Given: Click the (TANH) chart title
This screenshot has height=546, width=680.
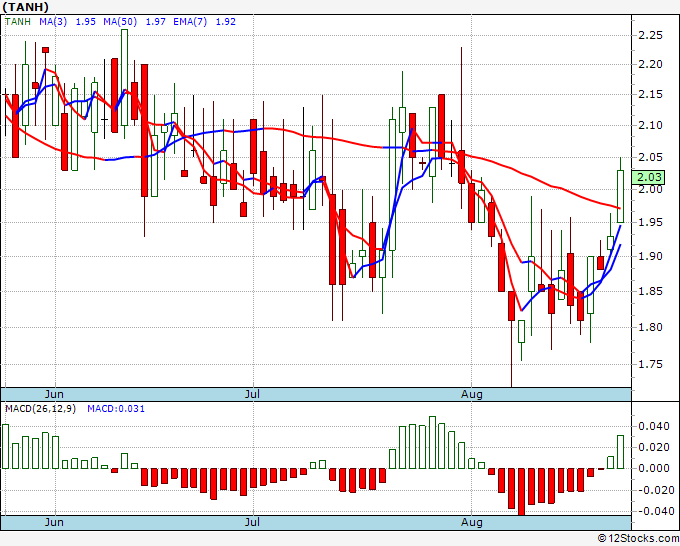Looking at the screenshot, I should pos(25,7).
